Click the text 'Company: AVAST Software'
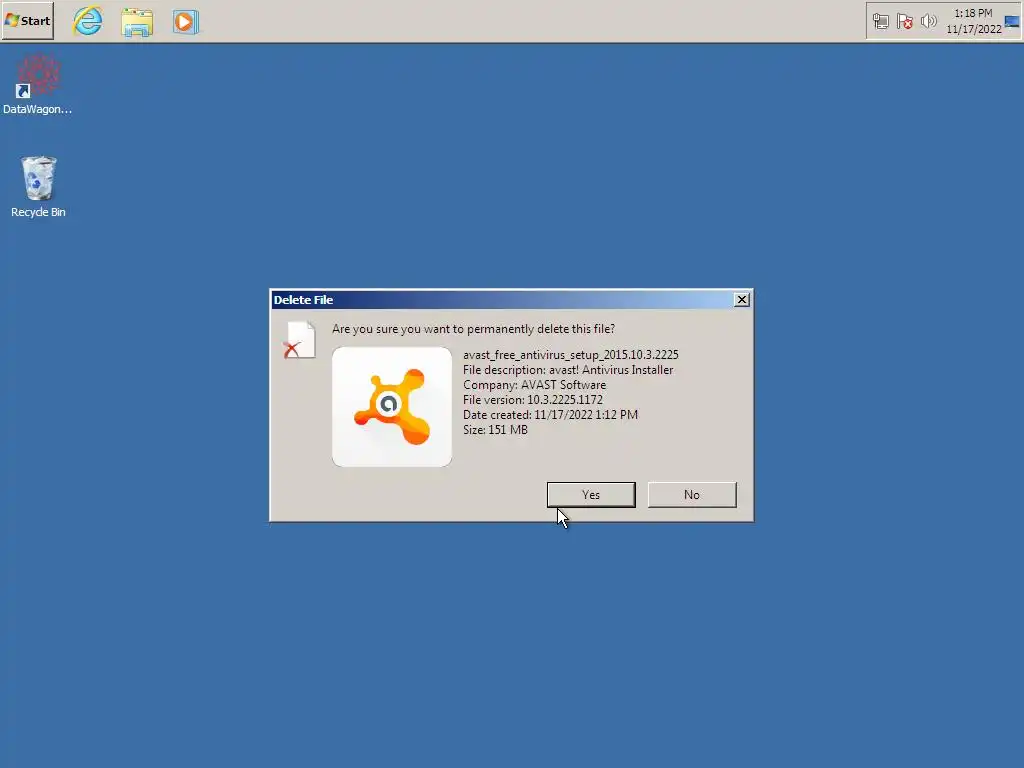The height and width of the screenshot is (768, 1024). (x=534, y=385)
